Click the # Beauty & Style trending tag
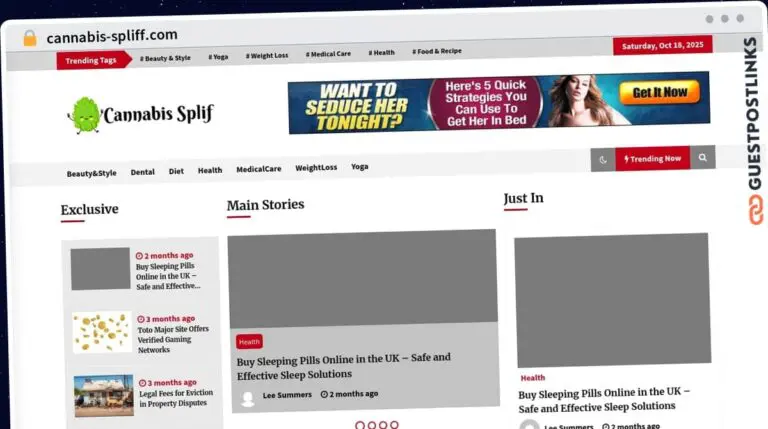 (165, 58)
